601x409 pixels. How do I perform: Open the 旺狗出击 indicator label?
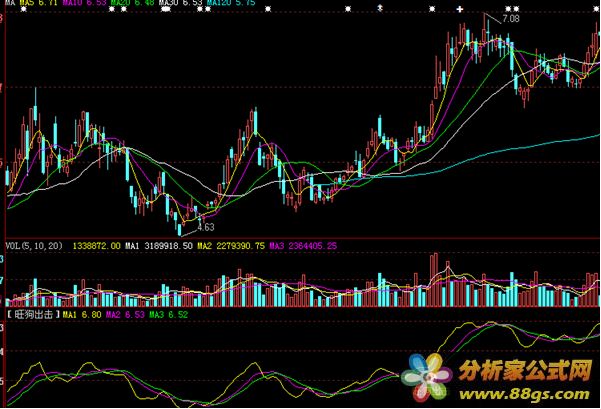point(33,314)
